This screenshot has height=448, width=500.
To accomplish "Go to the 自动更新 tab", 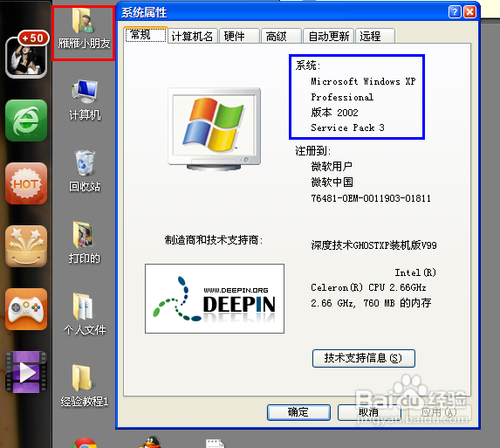I will 329,36.
